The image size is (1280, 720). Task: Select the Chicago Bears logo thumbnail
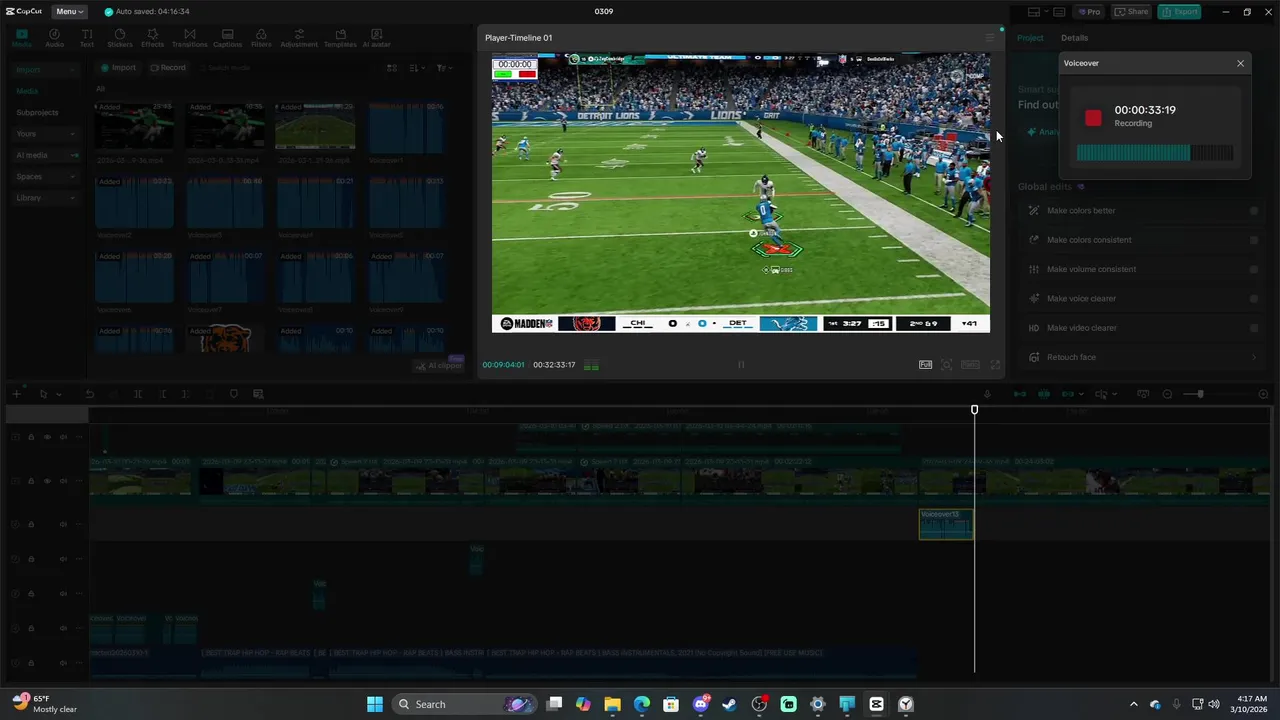(x=225, y=338)
